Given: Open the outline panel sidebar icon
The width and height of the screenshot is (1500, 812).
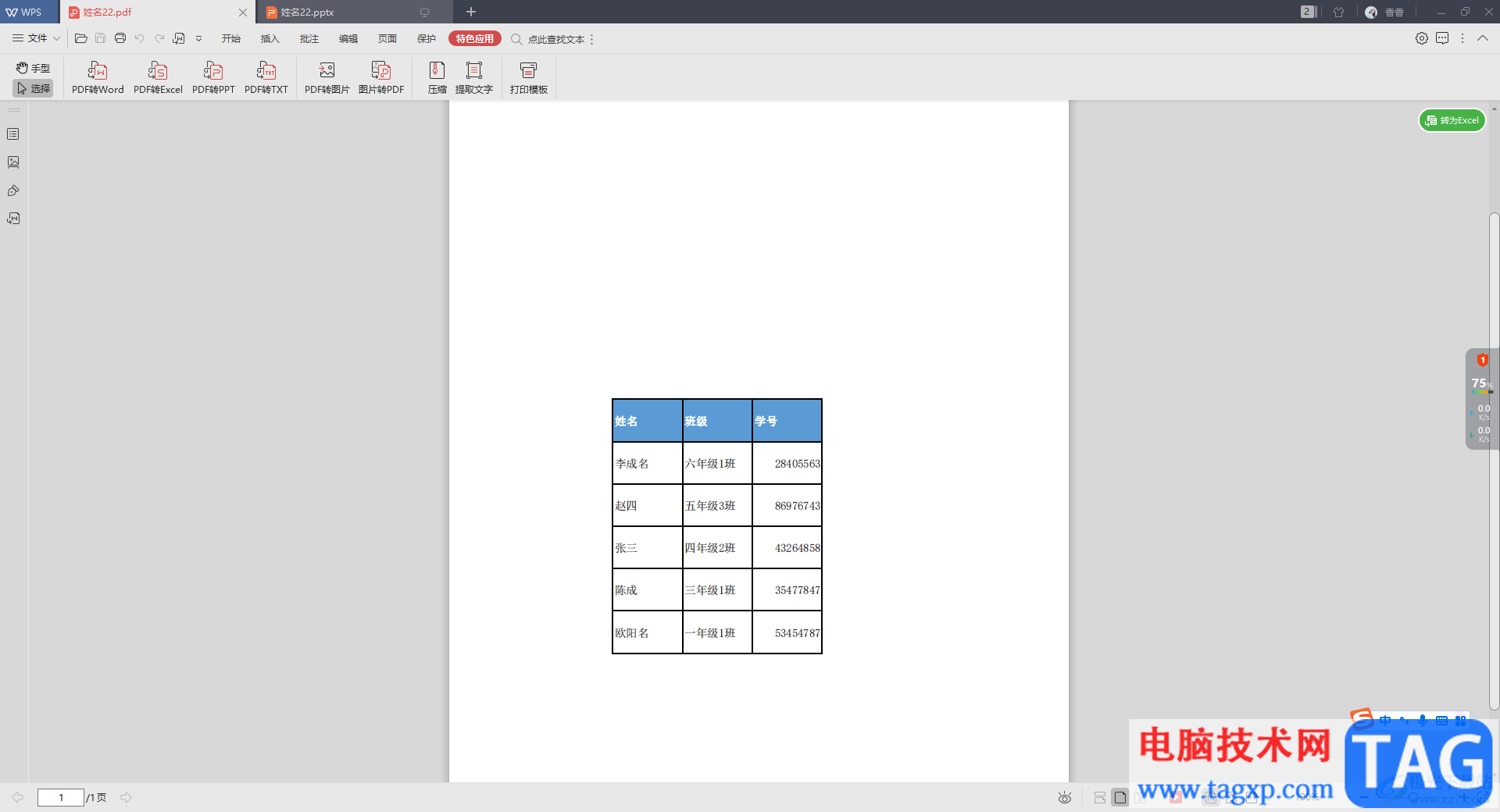Looking at the screenshot, I should point(13,134).
